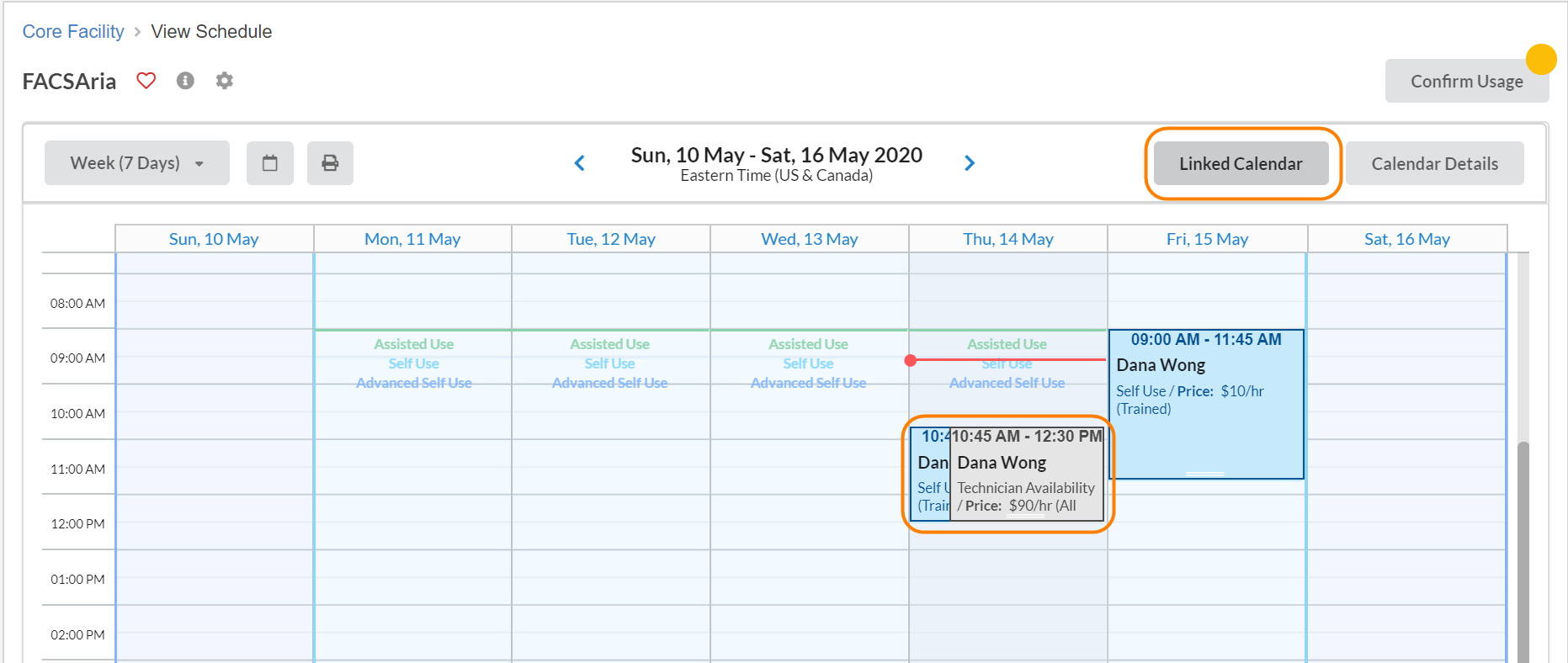
Task: Open the date picker calendar icon
Action: point(269,163)
